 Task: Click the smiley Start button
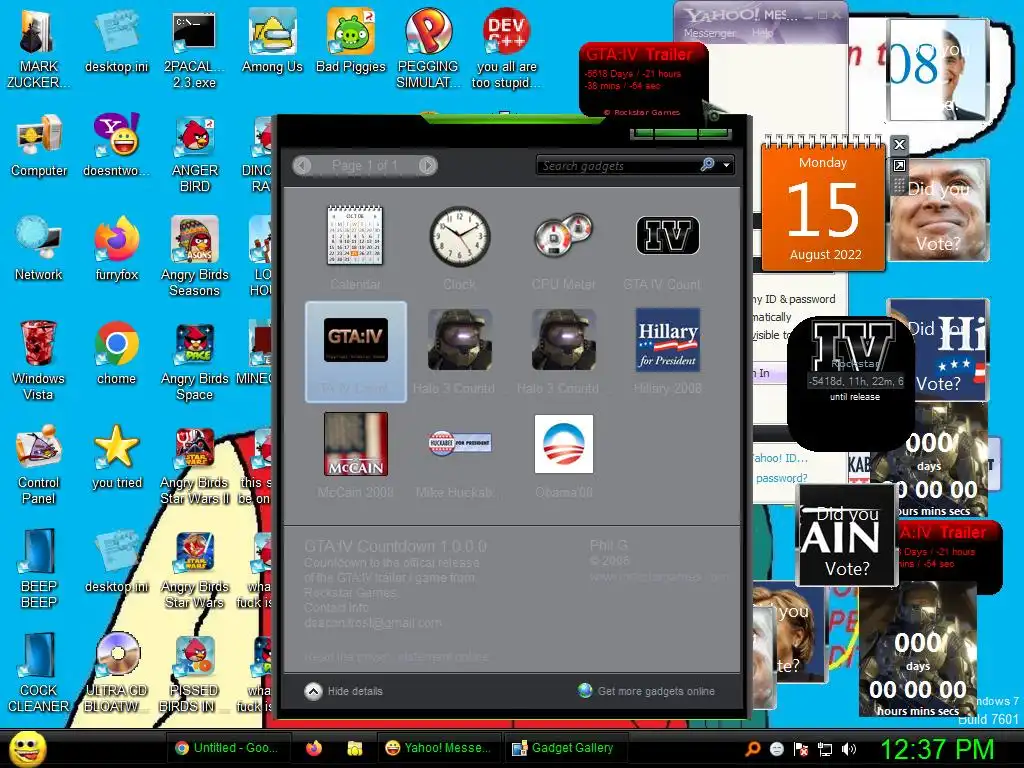27,748
